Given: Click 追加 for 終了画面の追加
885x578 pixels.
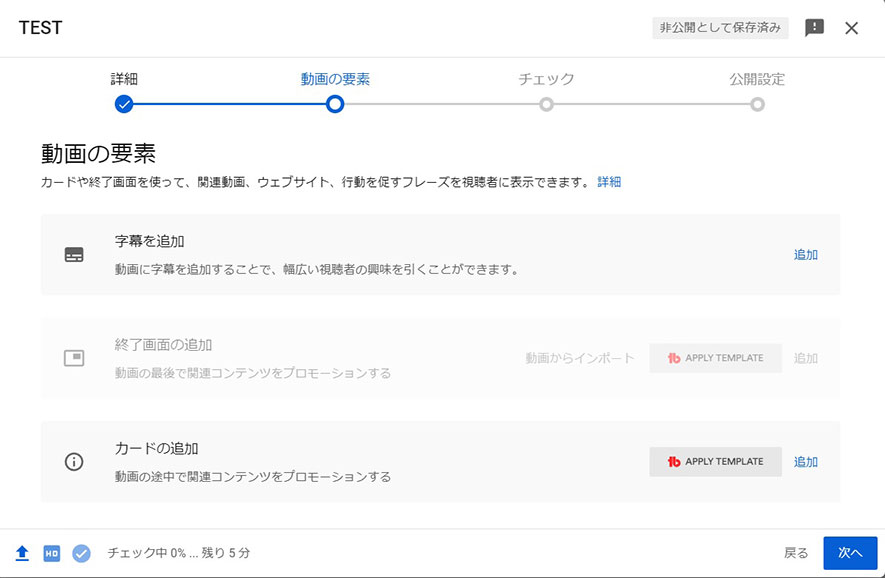Looking at the screenshot, I should [806, 358].
